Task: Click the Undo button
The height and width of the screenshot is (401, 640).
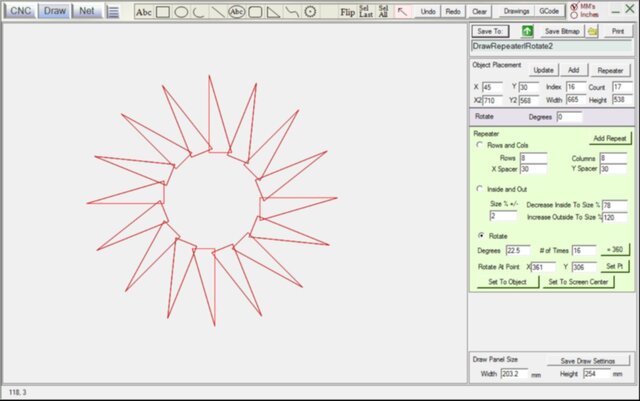Action: 428,11
